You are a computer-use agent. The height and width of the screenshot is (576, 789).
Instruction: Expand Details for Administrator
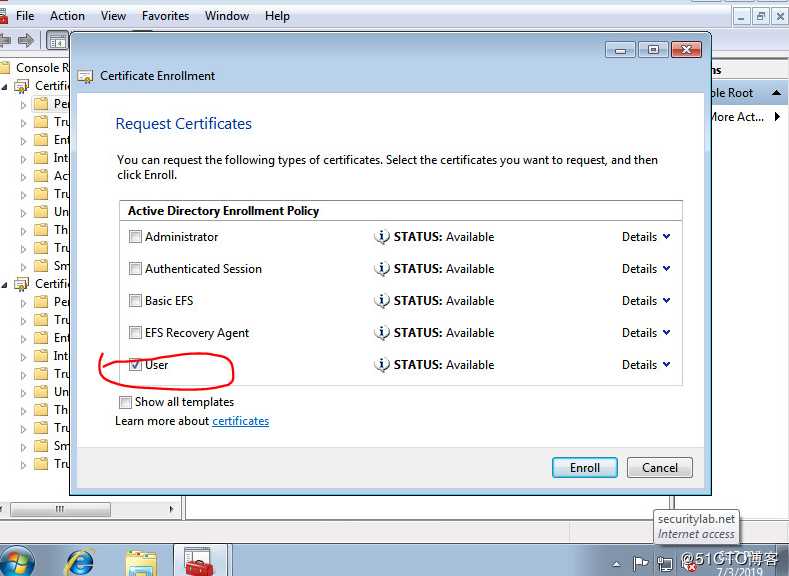646,236
